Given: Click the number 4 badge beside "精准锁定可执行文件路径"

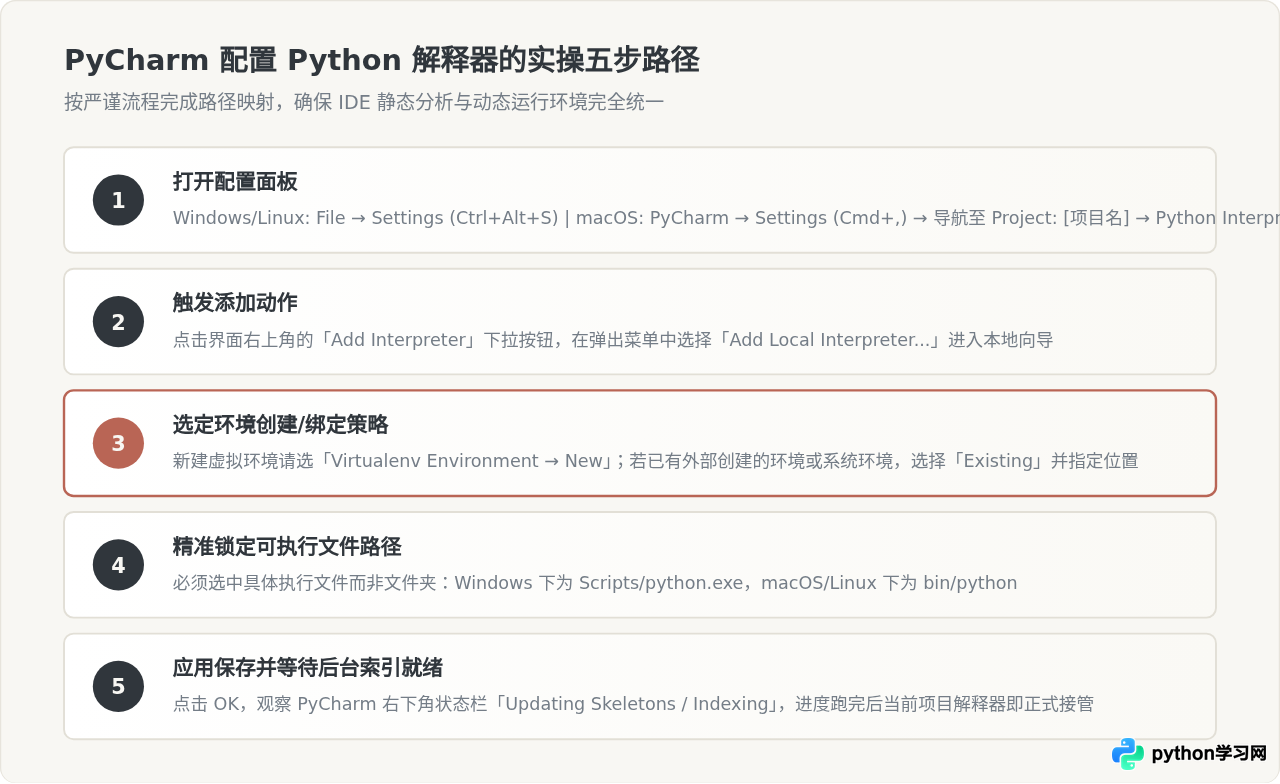Looking at the screenshot, I should coord(118,565).
